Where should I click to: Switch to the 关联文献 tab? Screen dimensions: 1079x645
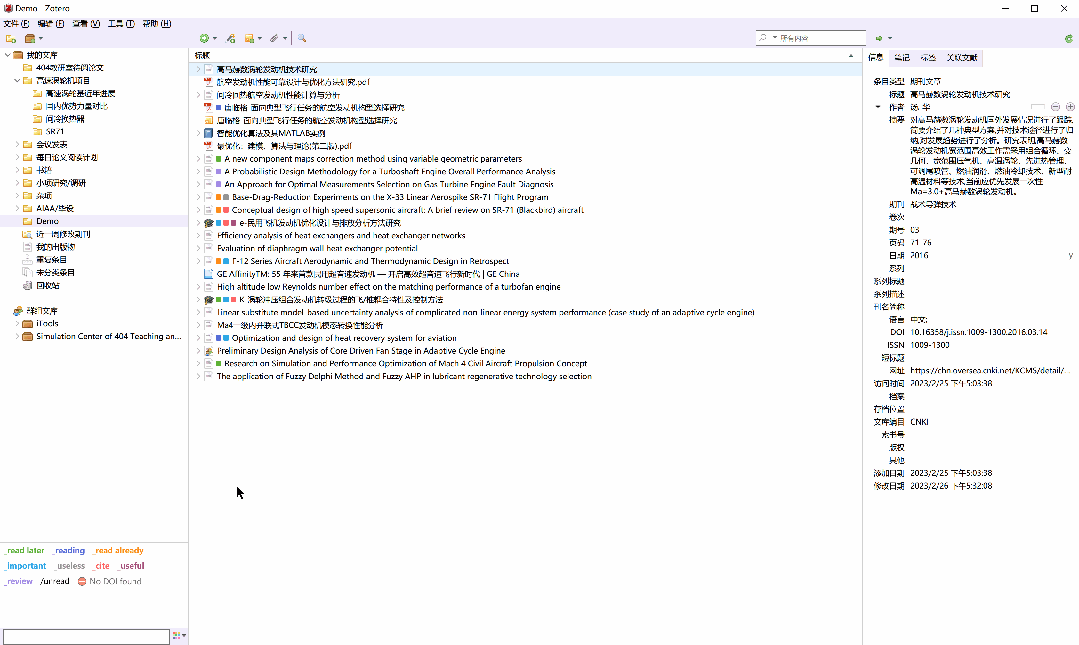tap(961, 57)
